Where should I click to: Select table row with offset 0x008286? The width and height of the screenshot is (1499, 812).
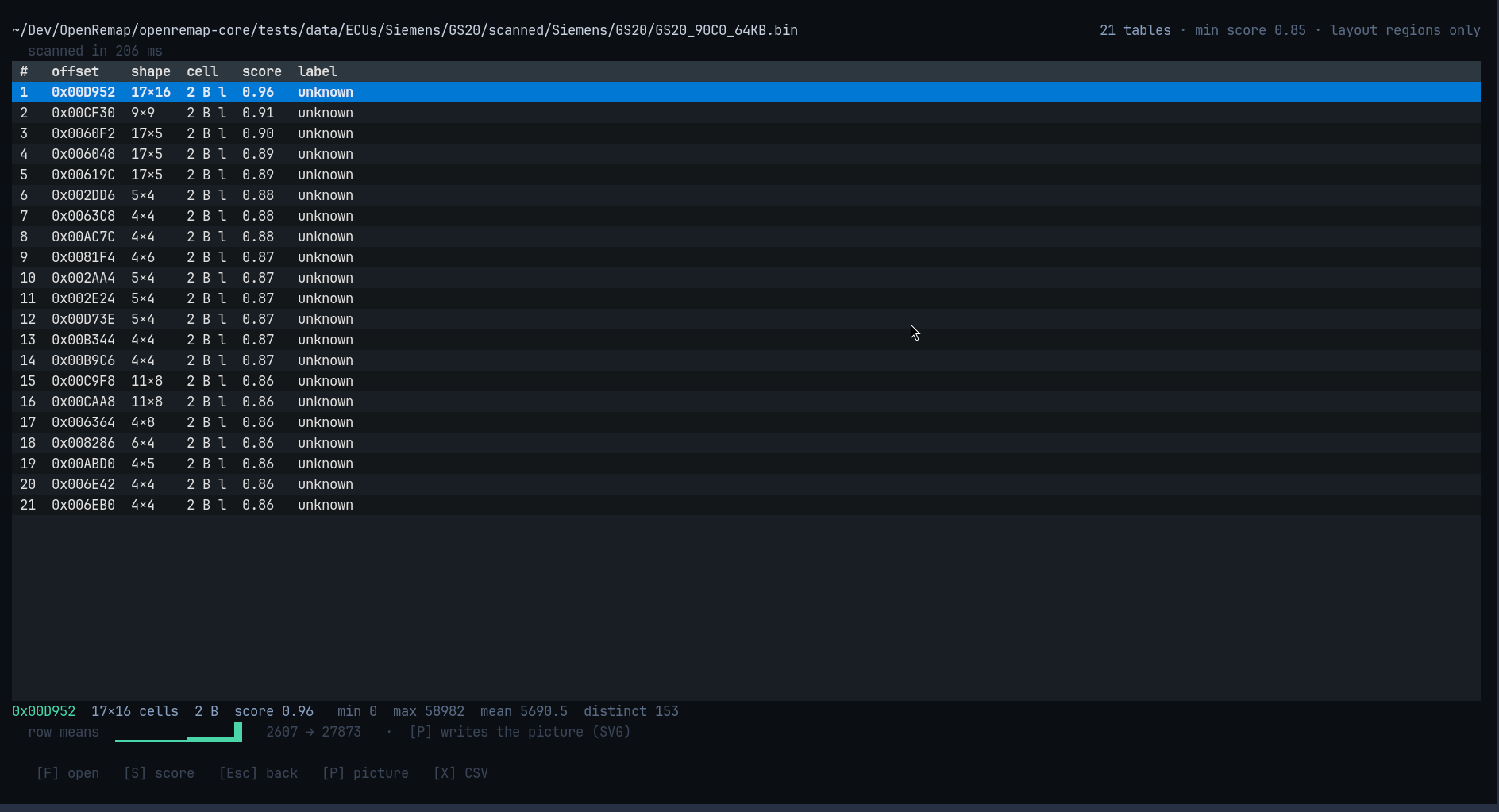coord(746,443)
